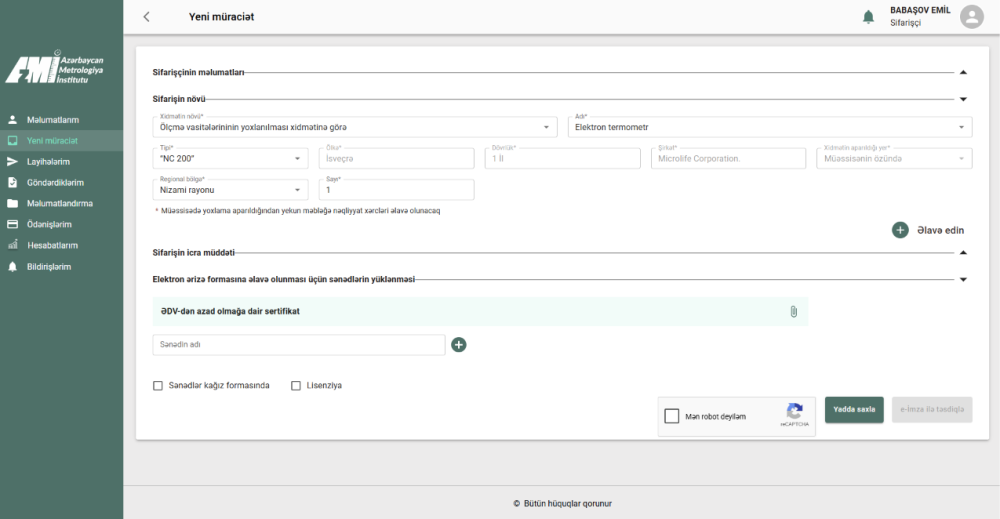Open notifications bell in header
This screenshot has width=1000, height=519.
(868, 17)
